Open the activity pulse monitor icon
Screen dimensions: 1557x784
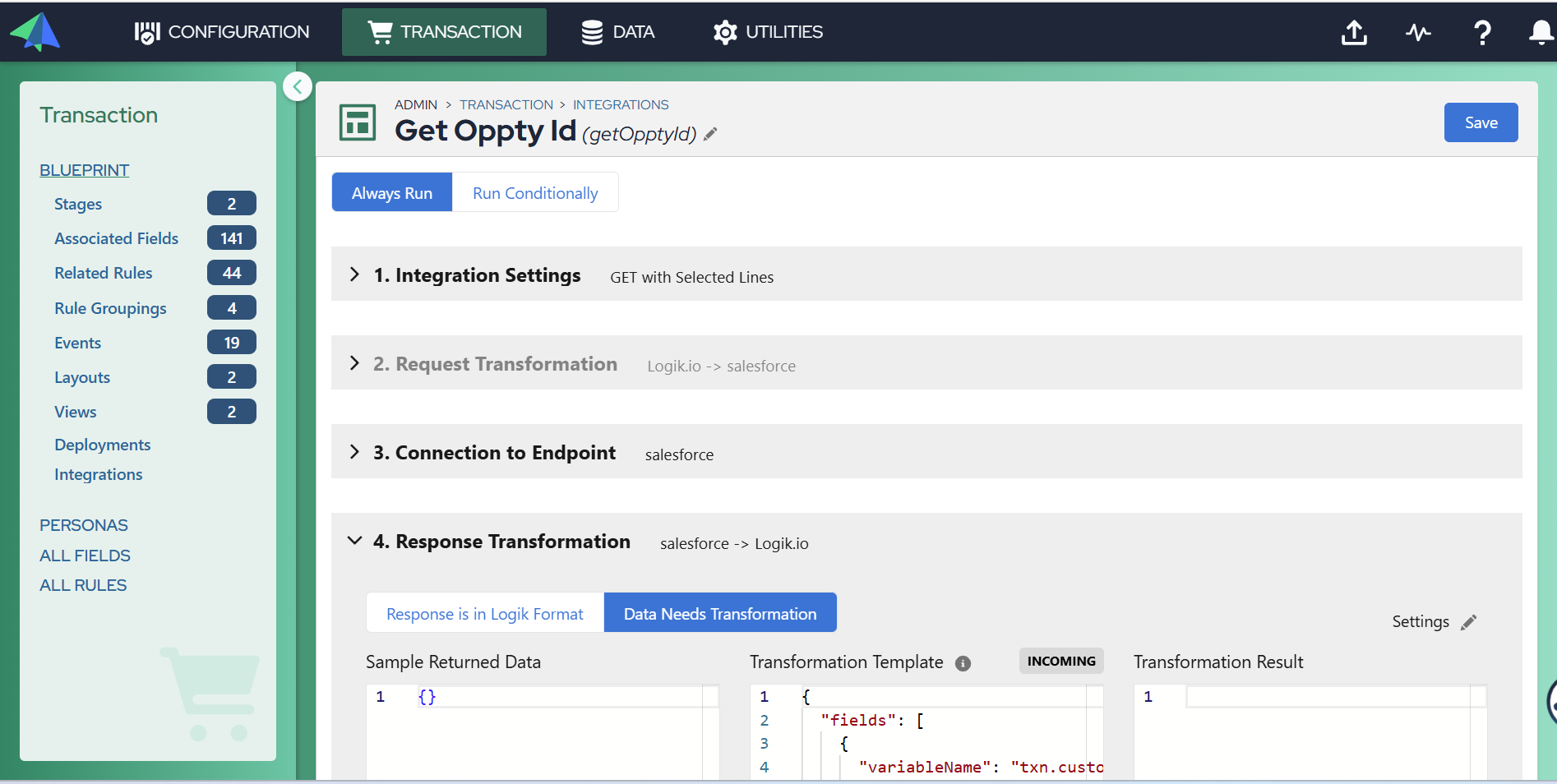pos(1418,32)
